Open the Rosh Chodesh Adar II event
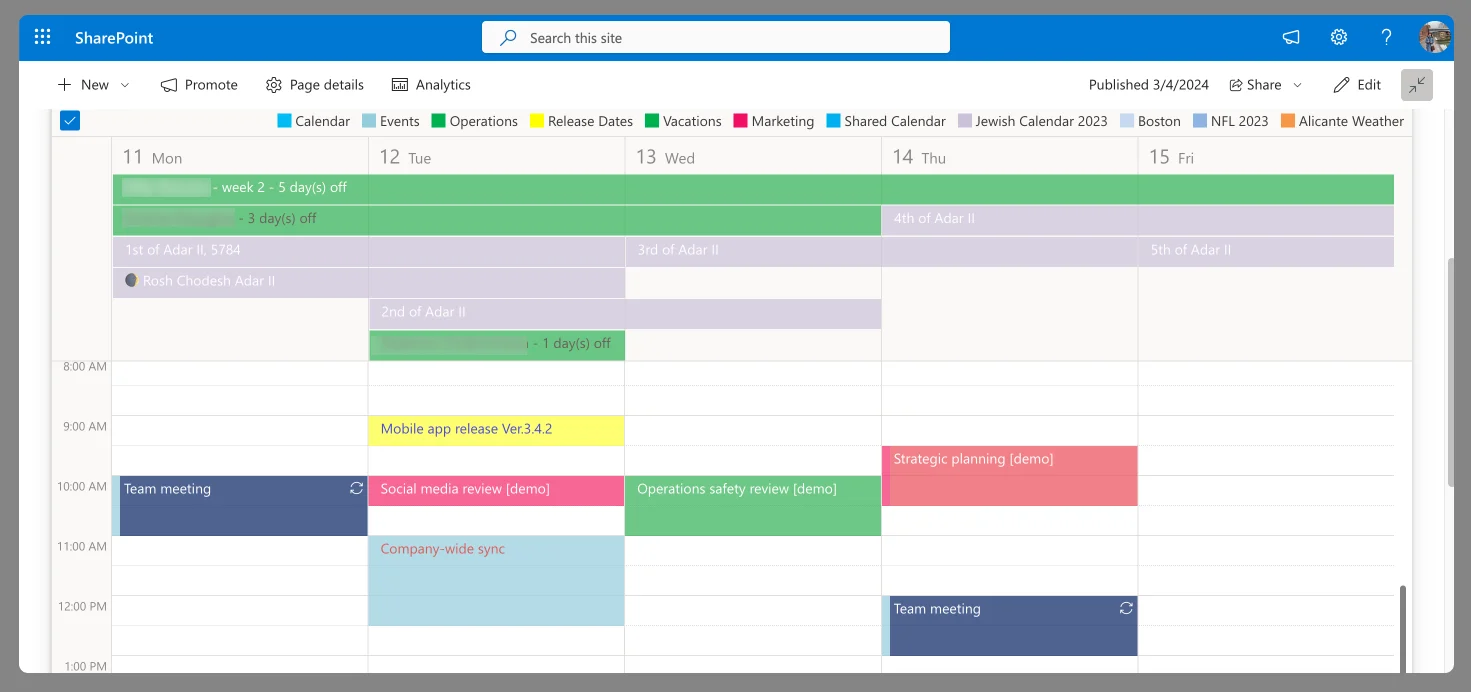Screen dimensions: 1471x692 pyautogui.click(x=369, y=282)
